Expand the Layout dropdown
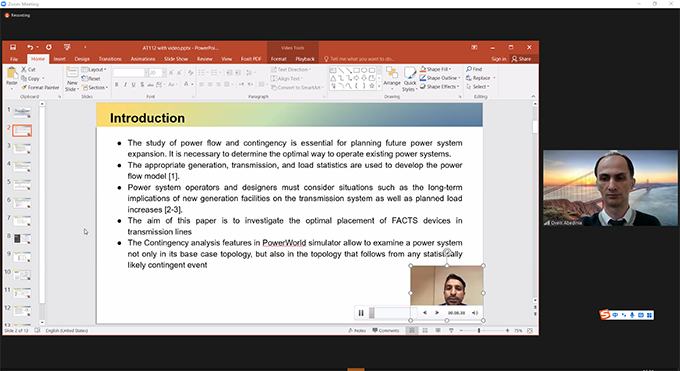680x371 pixels. (94, 69)
